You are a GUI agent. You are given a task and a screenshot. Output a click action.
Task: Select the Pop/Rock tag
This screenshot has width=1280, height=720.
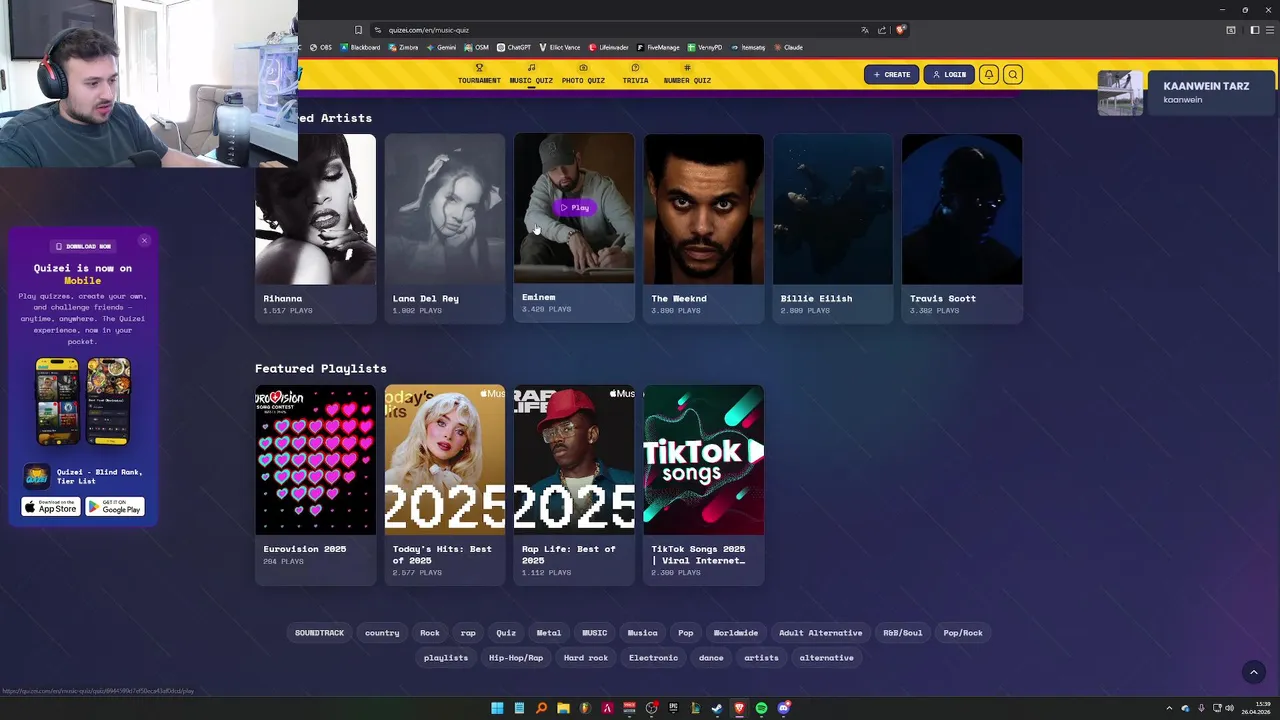point(963,633)
